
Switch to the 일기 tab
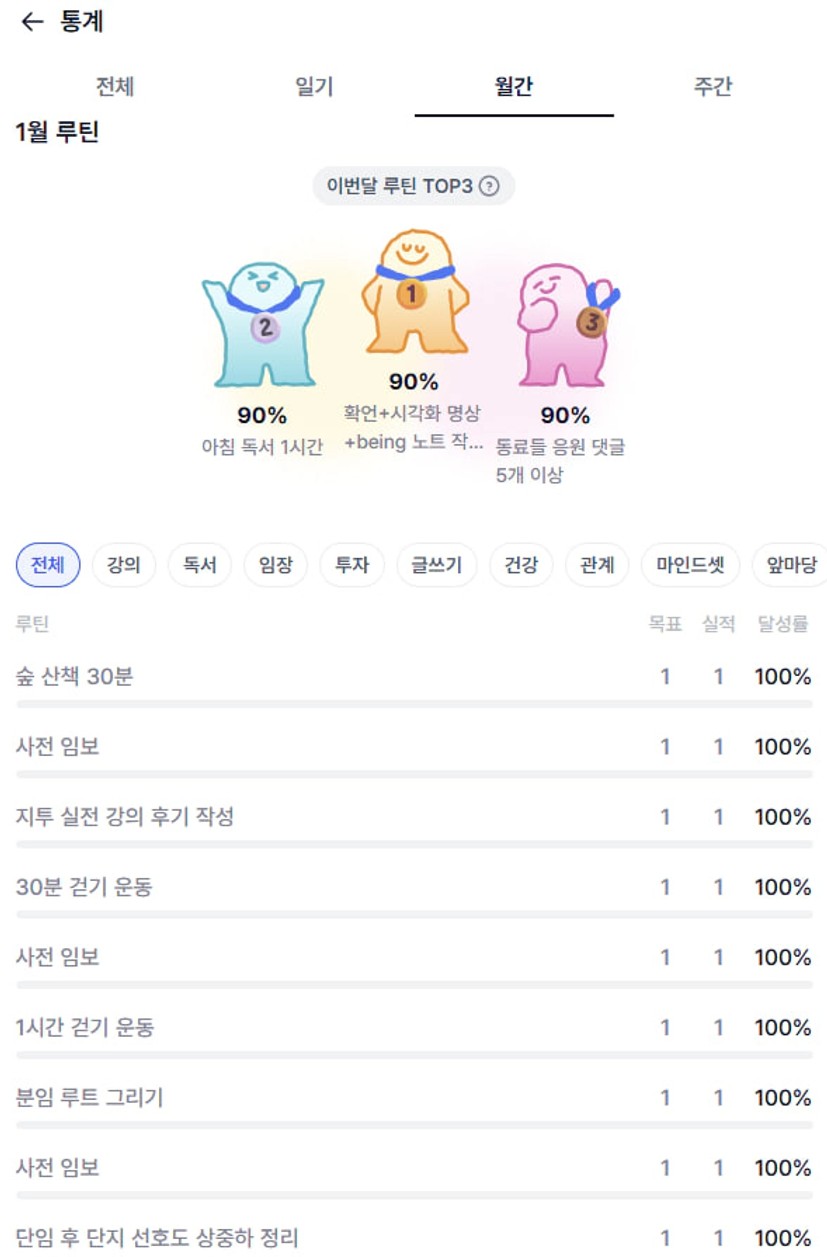point(314,87)
